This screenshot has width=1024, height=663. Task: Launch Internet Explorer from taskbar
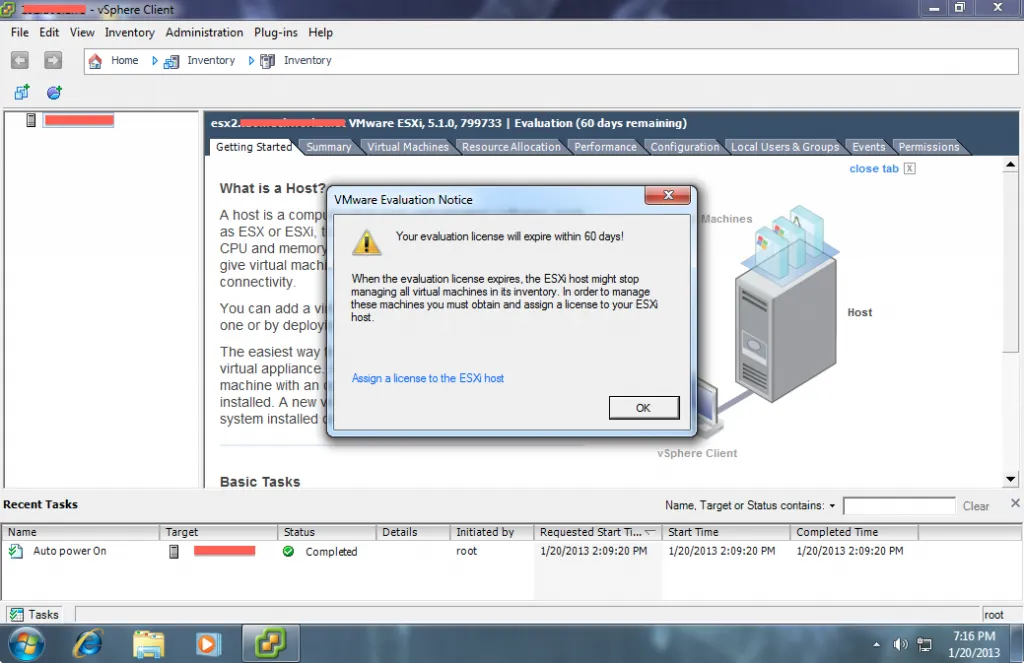pos(88,644)
